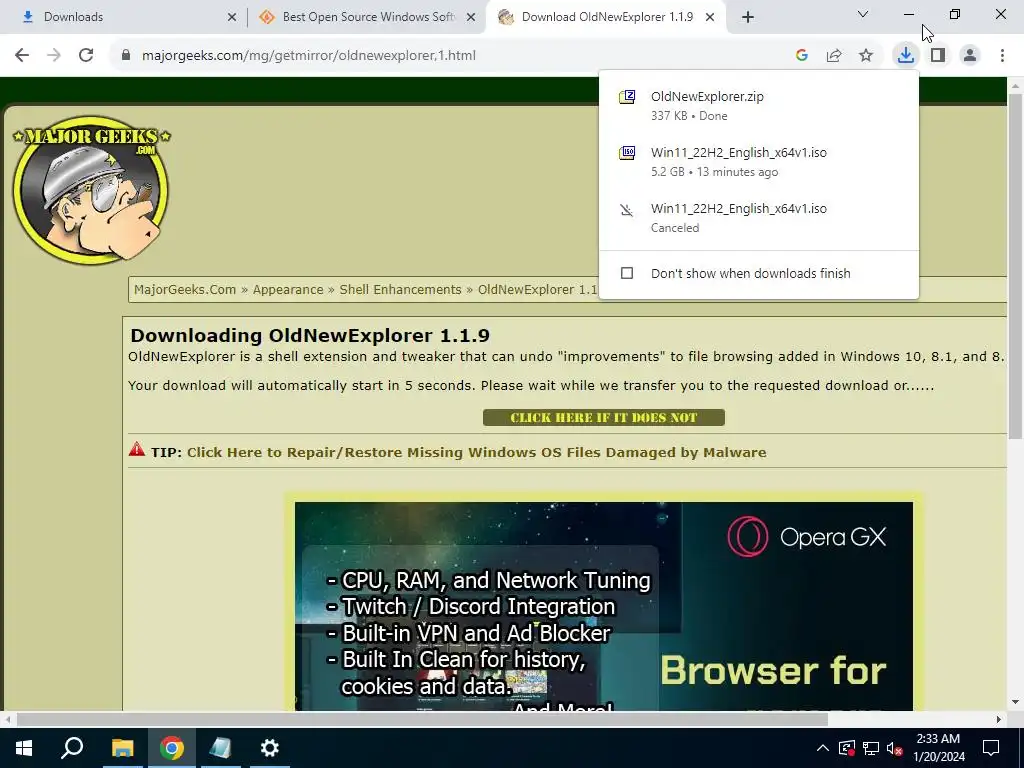Click the canceled Win11_22H2 ISO entry
Image resolution: width=1024 pixels, height=768 pixels.
click(759, 217)
